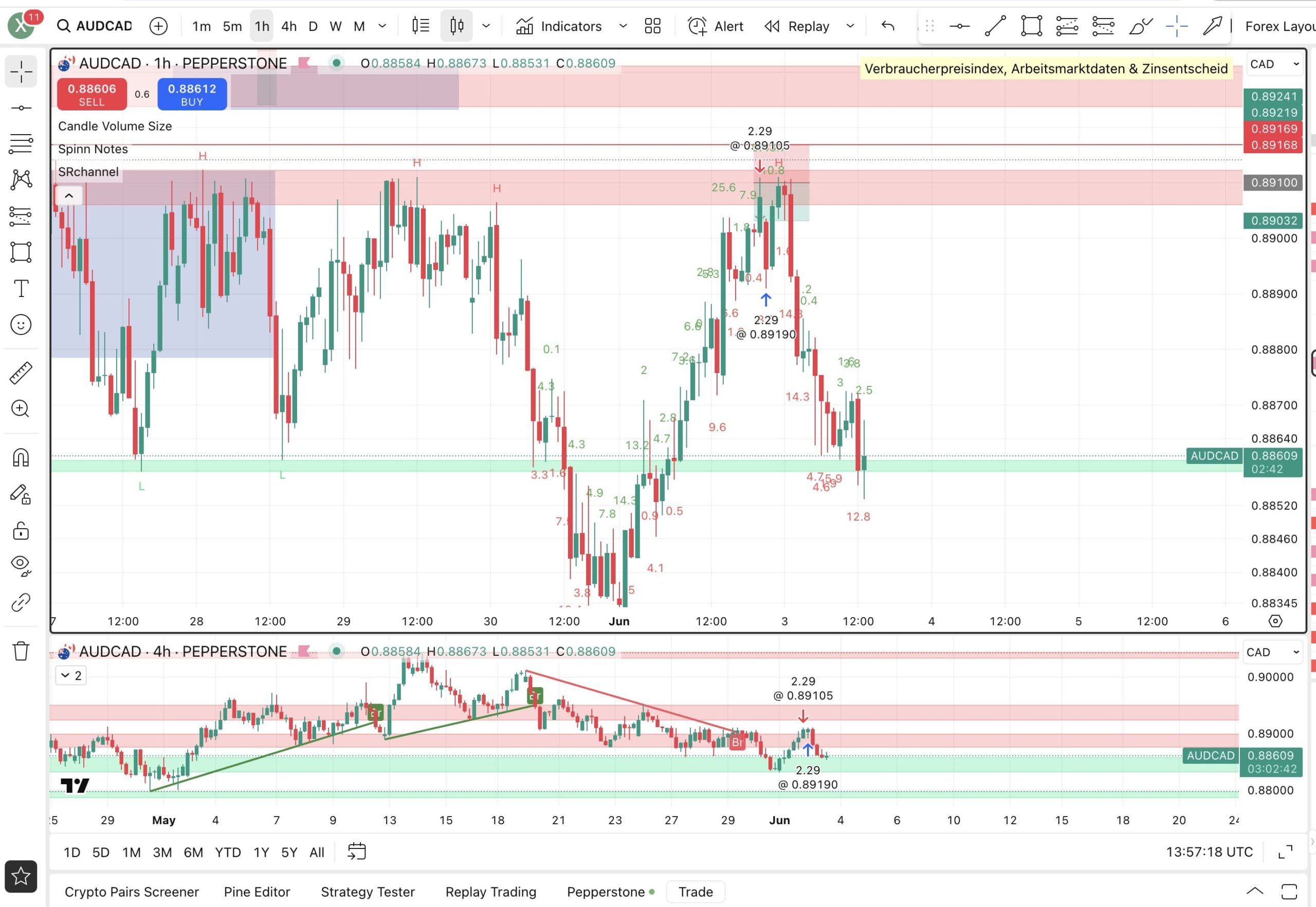The width and height of the screenshot is (1316, 907).
Task: Expand the indicators favorites dropdown arrow
Action: tap(623, 26)
